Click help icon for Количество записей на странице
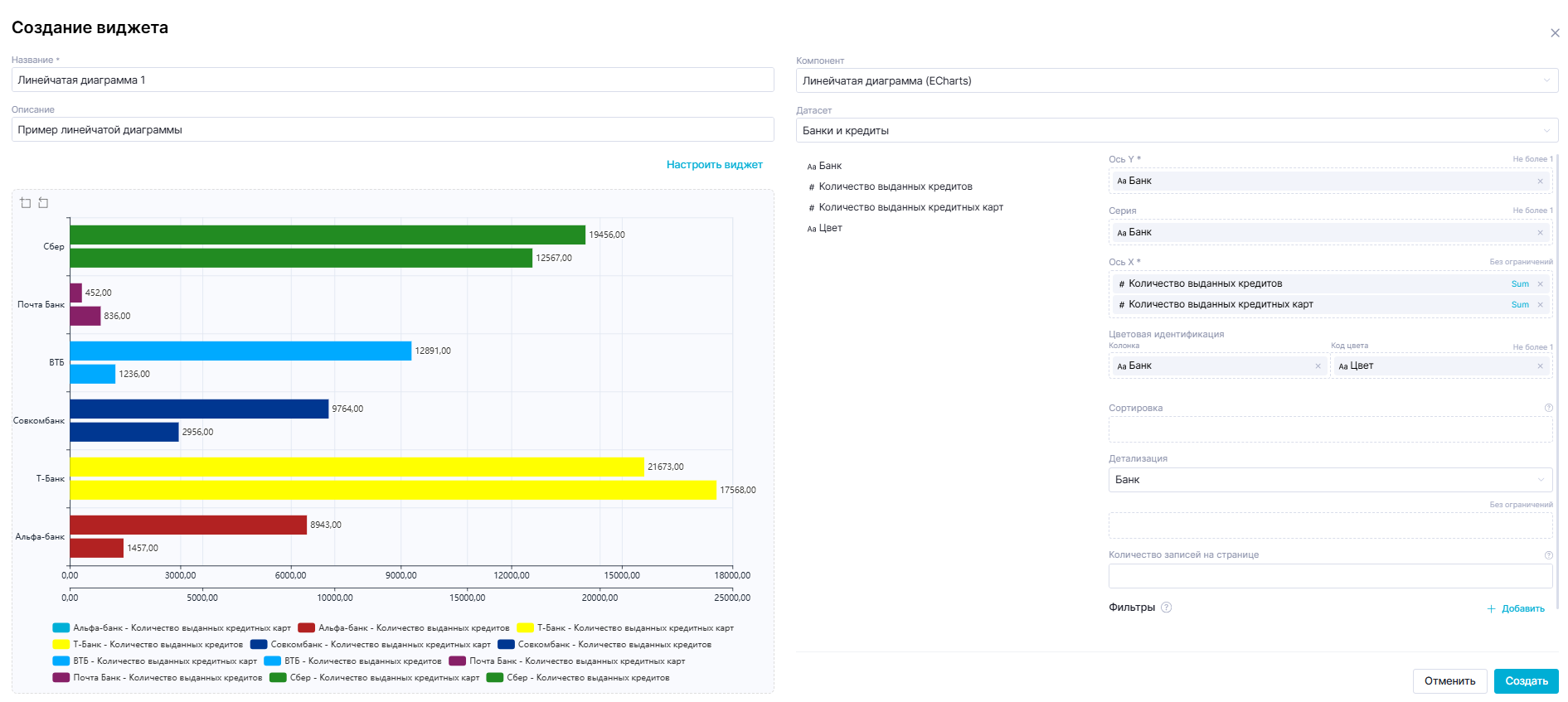 pyautogui.click(x=1548, y=555)
